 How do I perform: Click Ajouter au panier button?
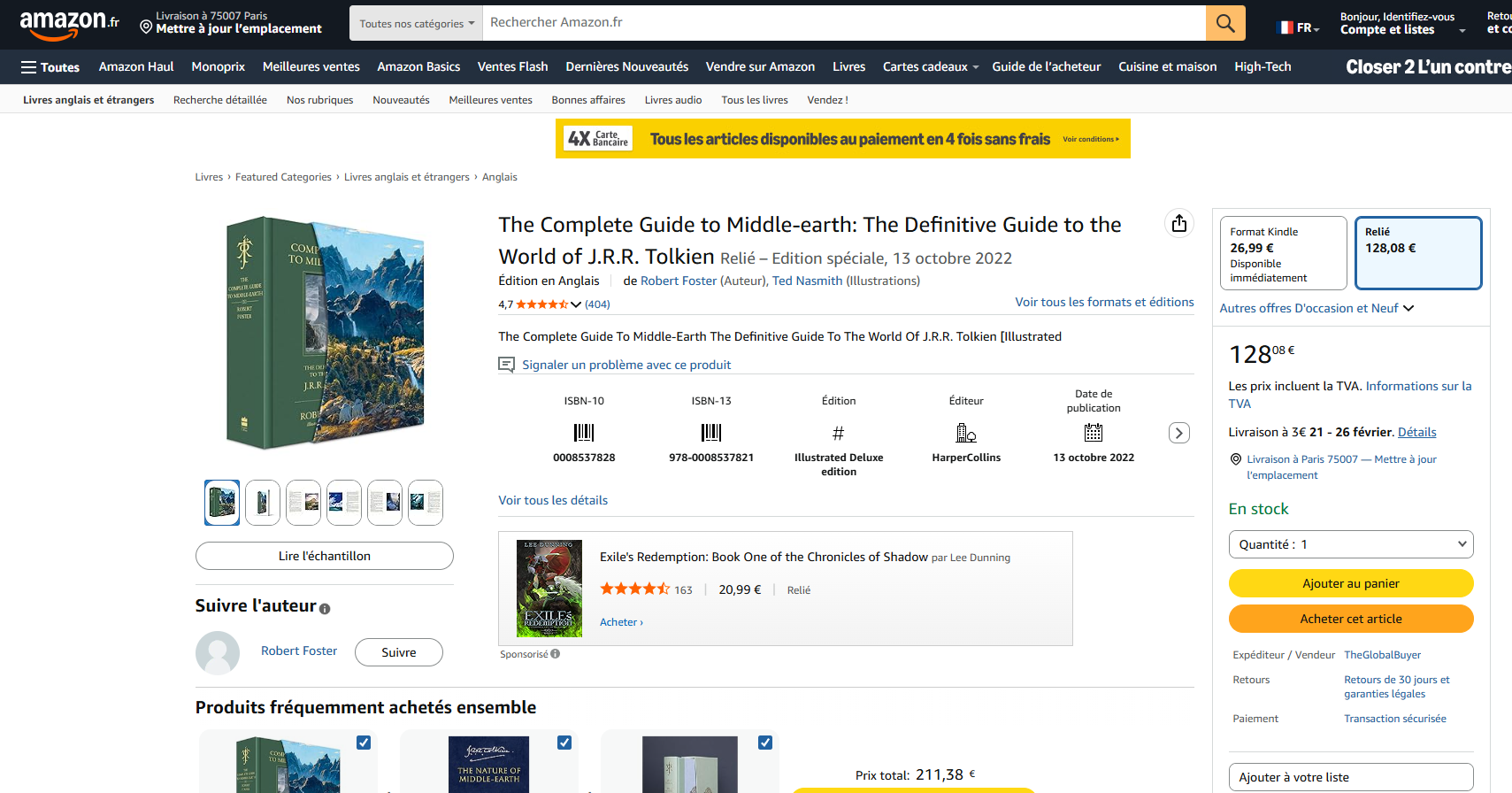click(x=1351, y=583)
